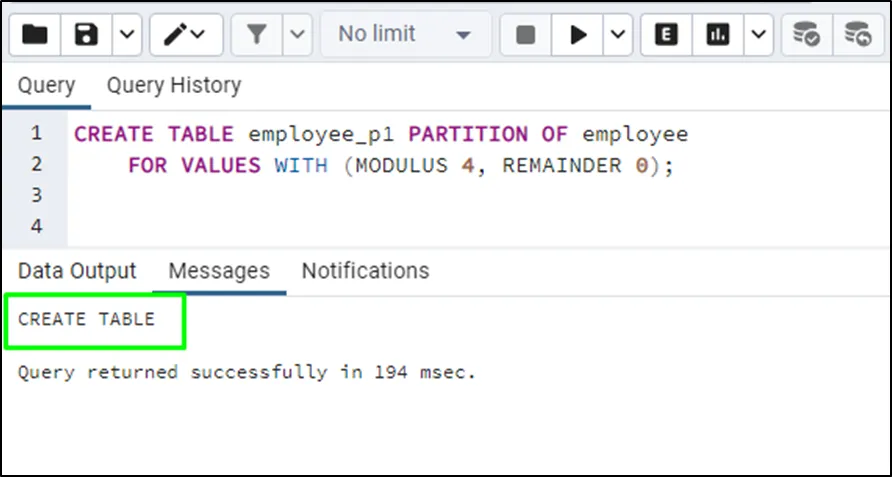
Task: Switch to the Data Output tab
Action: pos(77,271)
